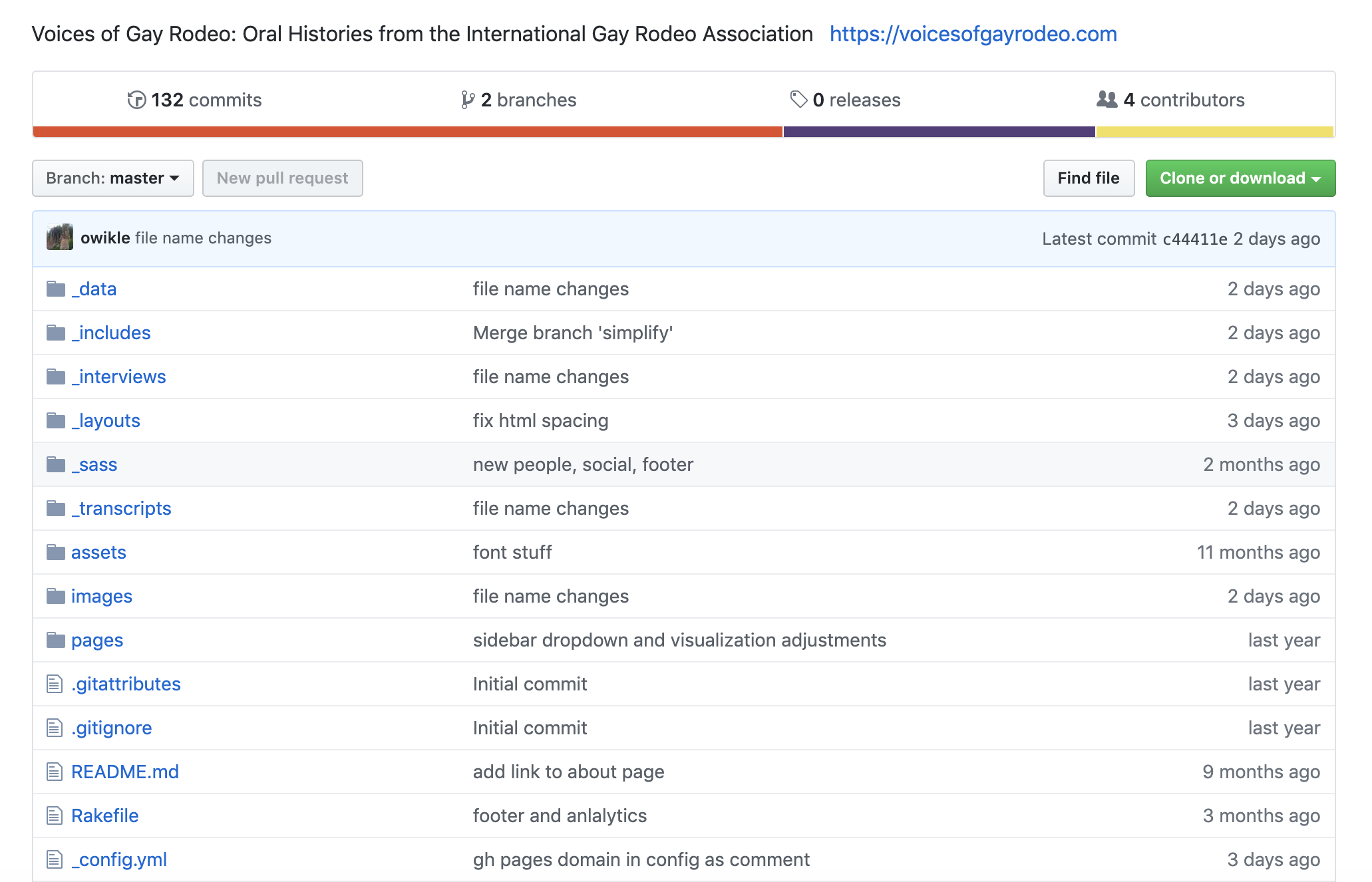View the 4 contributors page

tap(1184, 100)
